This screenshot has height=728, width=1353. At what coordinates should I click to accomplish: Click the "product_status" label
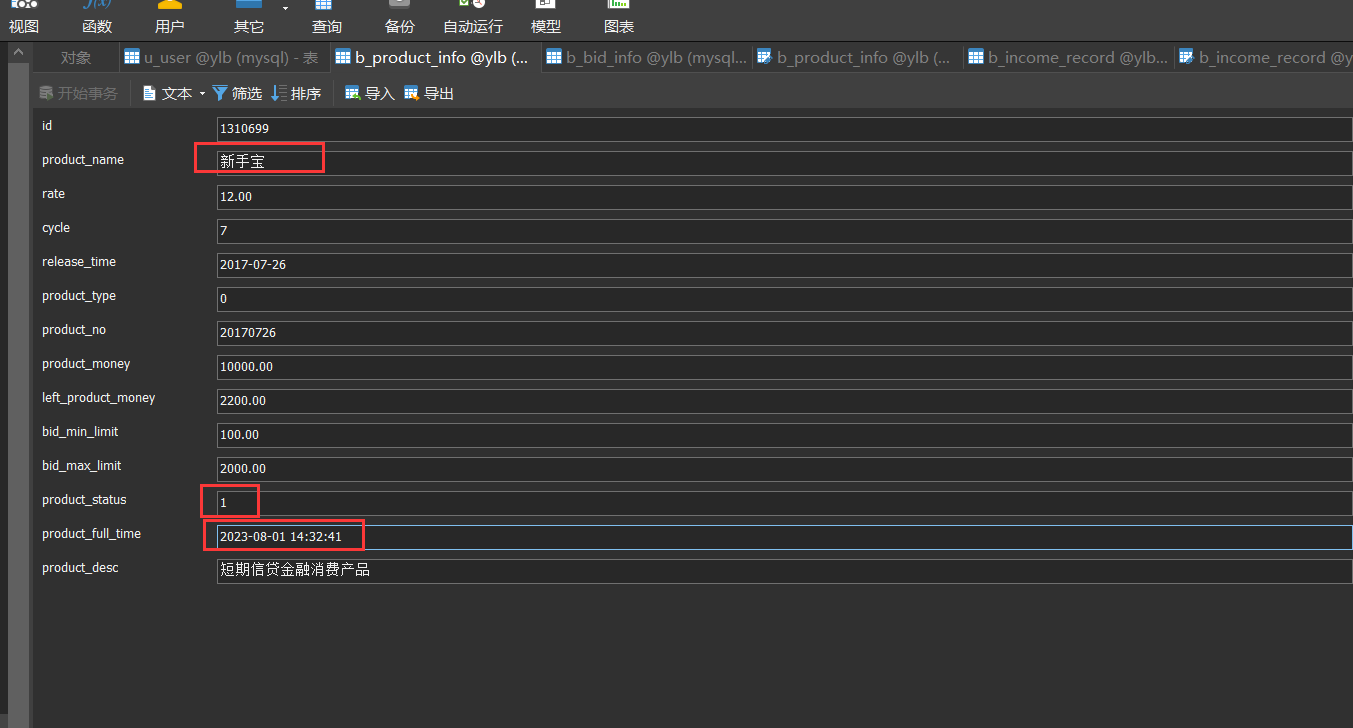(84, 500)
